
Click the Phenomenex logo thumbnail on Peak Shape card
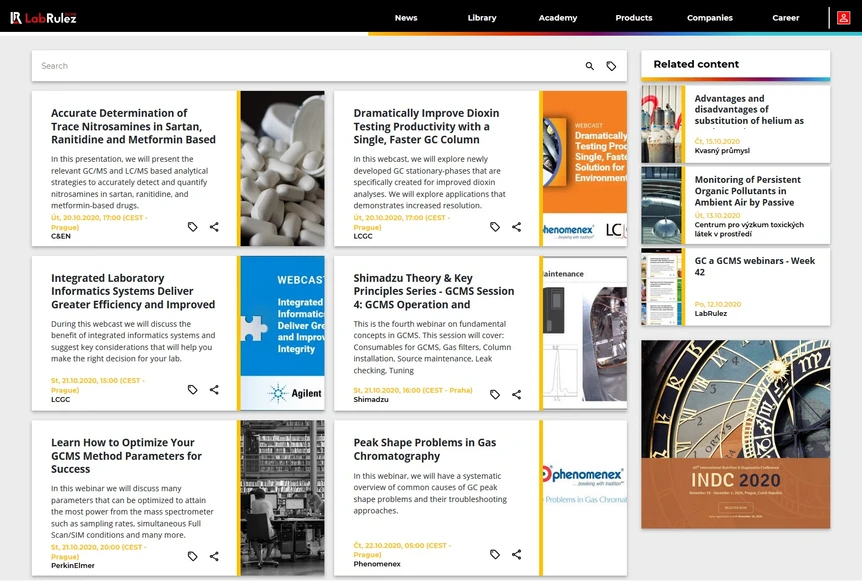pos(585,498)
